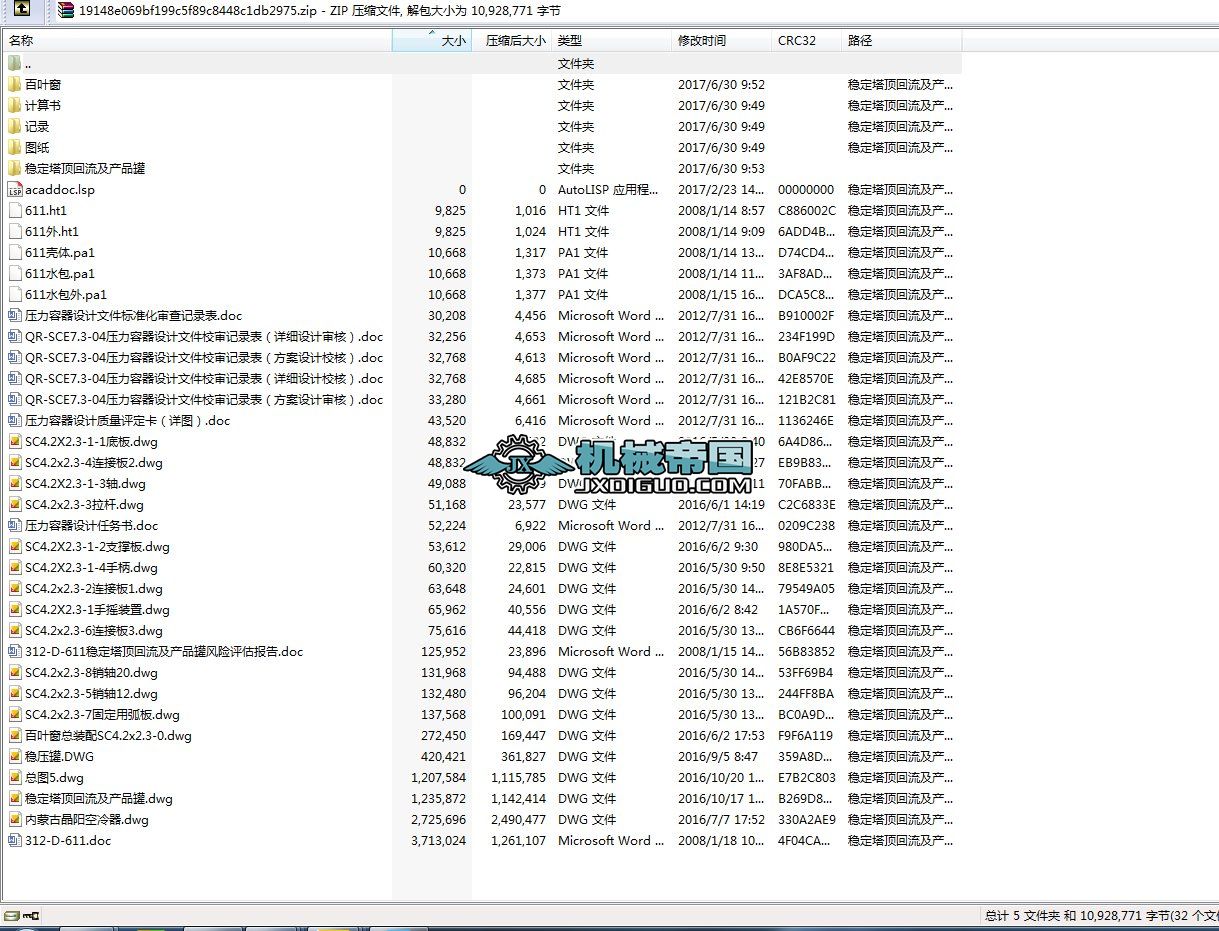
Task: Sort by the 类型 column header
Action: tap(611, 40)
